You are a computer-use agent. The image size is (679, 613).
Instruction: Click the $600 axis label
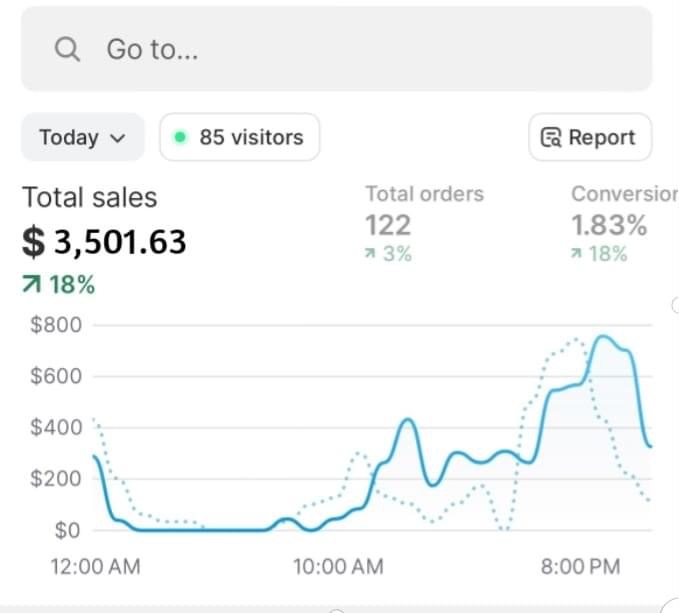56,376
